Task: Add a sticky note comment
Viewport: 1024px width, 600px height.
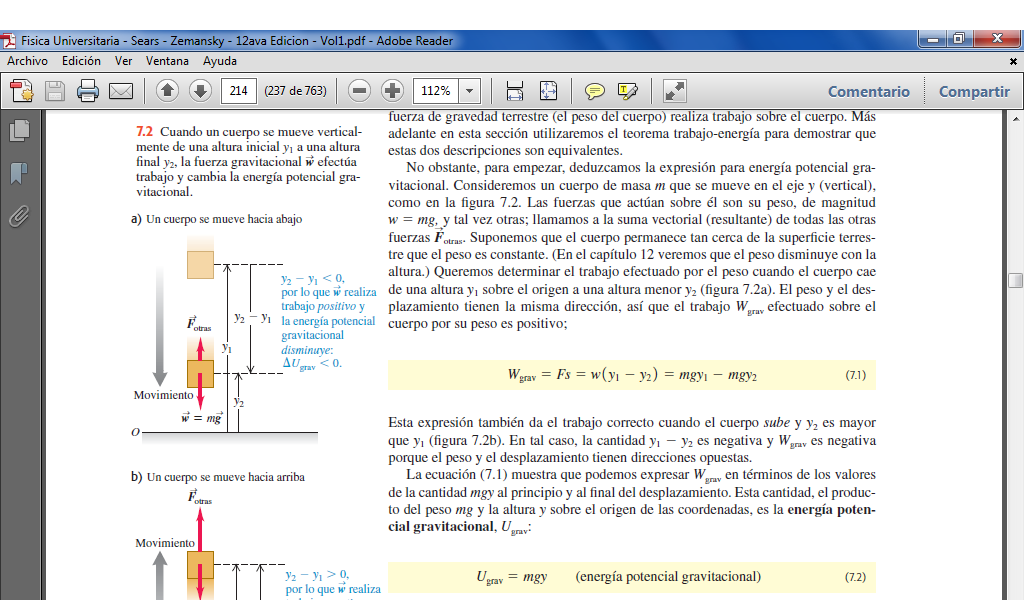Action: (x=595, y=91)
